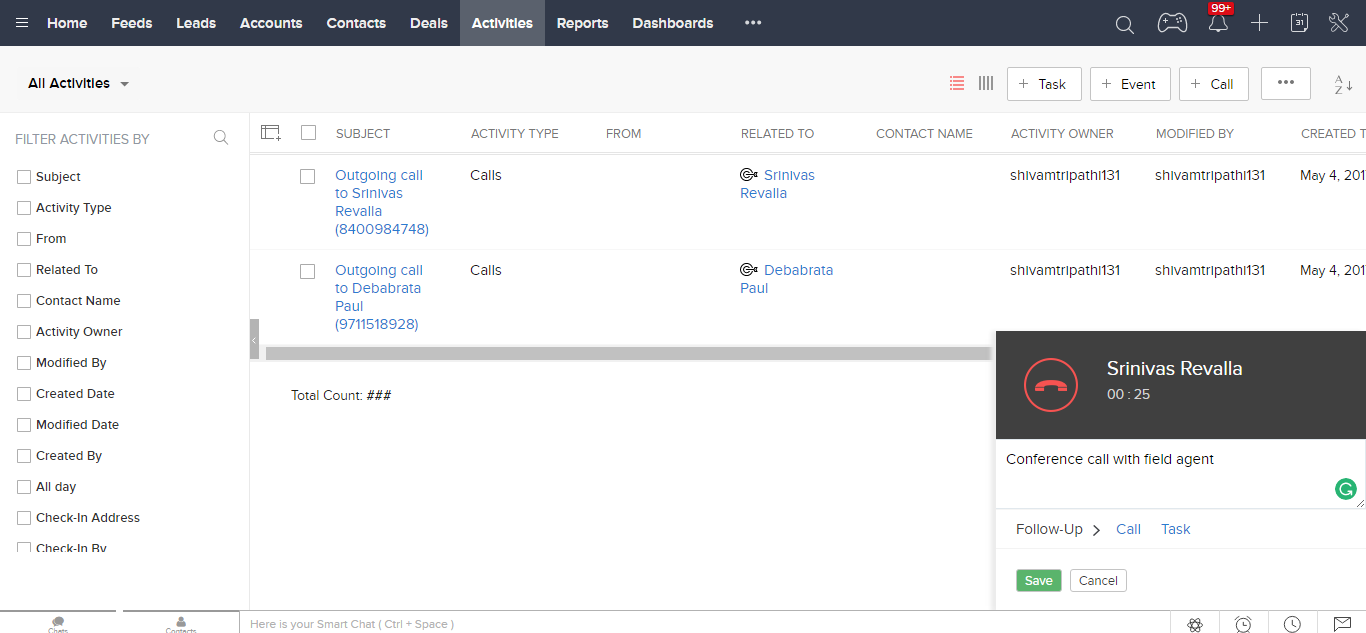Open the recent items clock icon
The height and width of the screenshot is (633, 1366).
[1292, 624]
